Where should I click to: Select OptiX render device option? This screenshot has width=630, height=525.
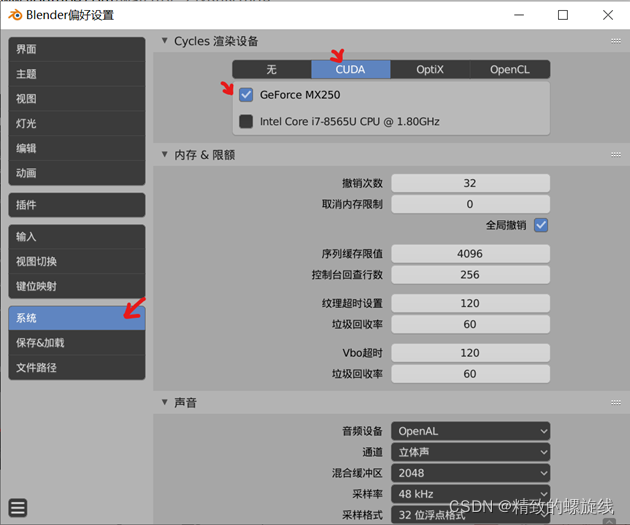pos(430,69)
